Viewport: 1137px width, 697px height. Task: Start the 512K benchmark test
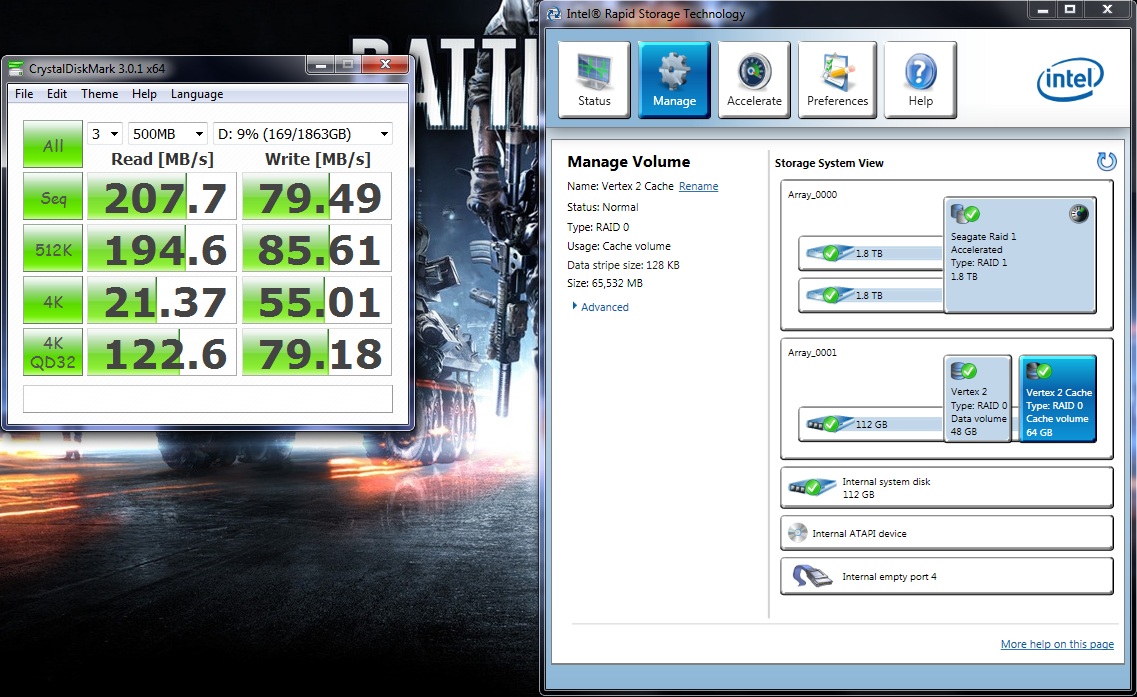(x=53, y=249)
